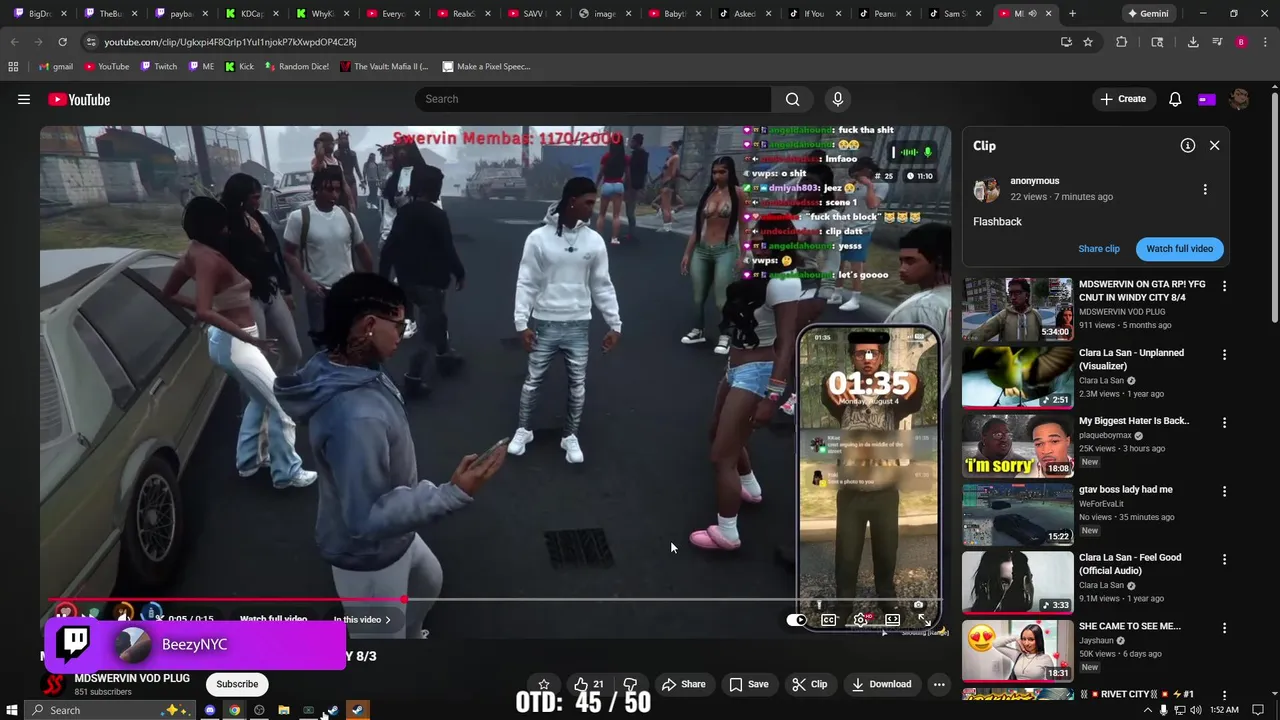Save the video to a playlist
This screenshot has width=1280, height=720.
click(749, 684)
